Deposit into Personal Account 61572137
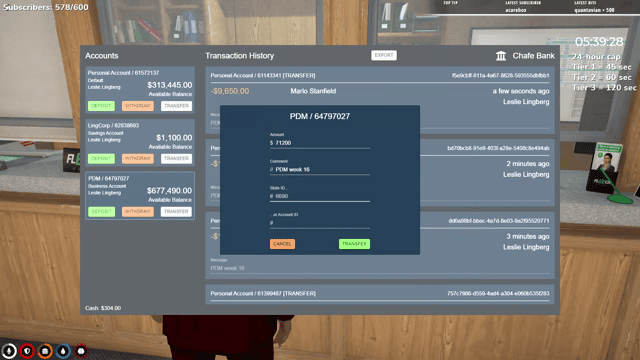This screenshot has height=360, width=640. pos(101,106)
